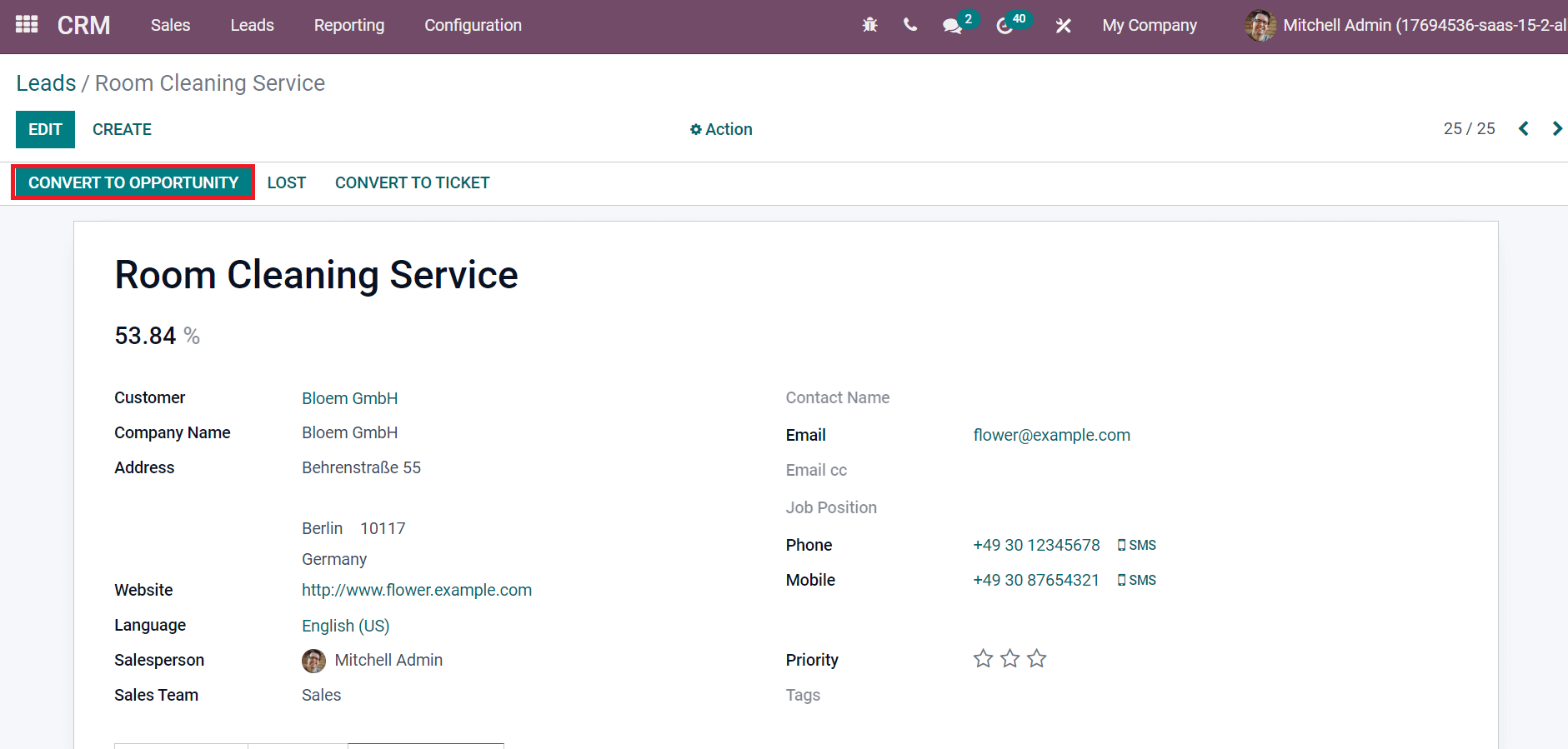Click the Create button
1568x749 pixels.
[122, 129]
